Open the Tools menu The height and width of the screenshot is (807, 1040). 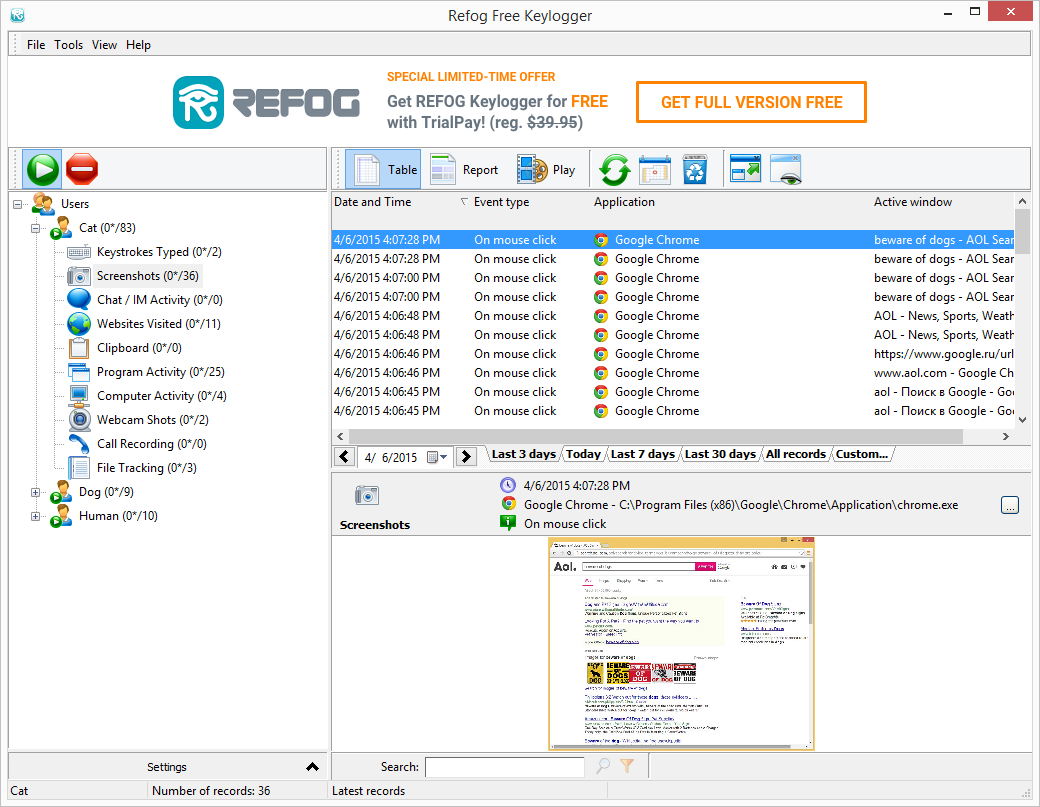(x=68, y=44)
